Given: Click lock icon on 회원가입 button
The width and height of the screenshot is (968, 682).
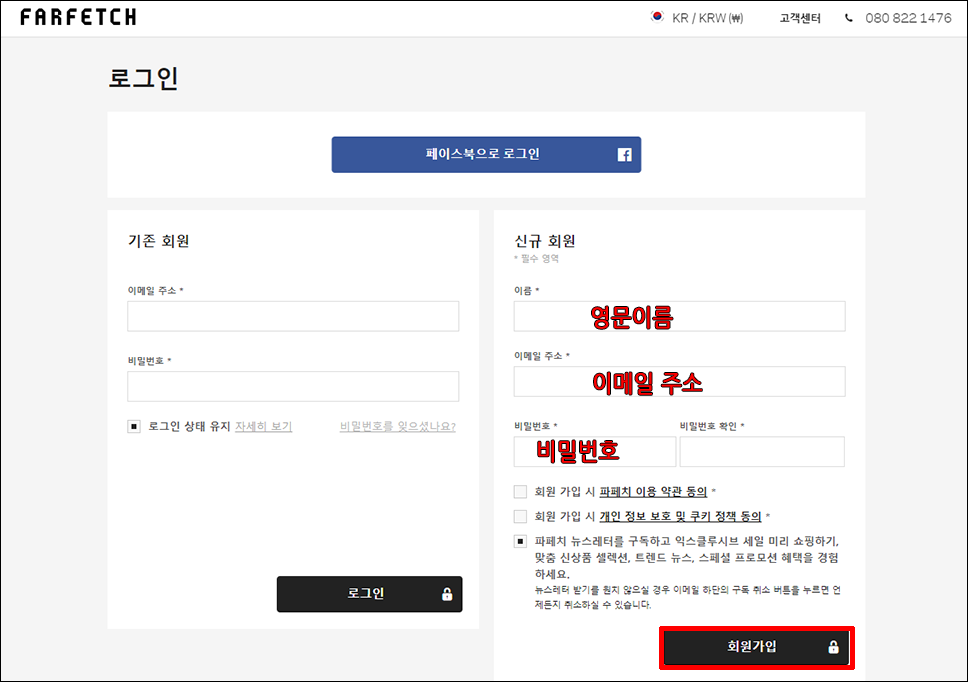Looking at the screenshot, I should pyautogui.click(x=833, y=647).
